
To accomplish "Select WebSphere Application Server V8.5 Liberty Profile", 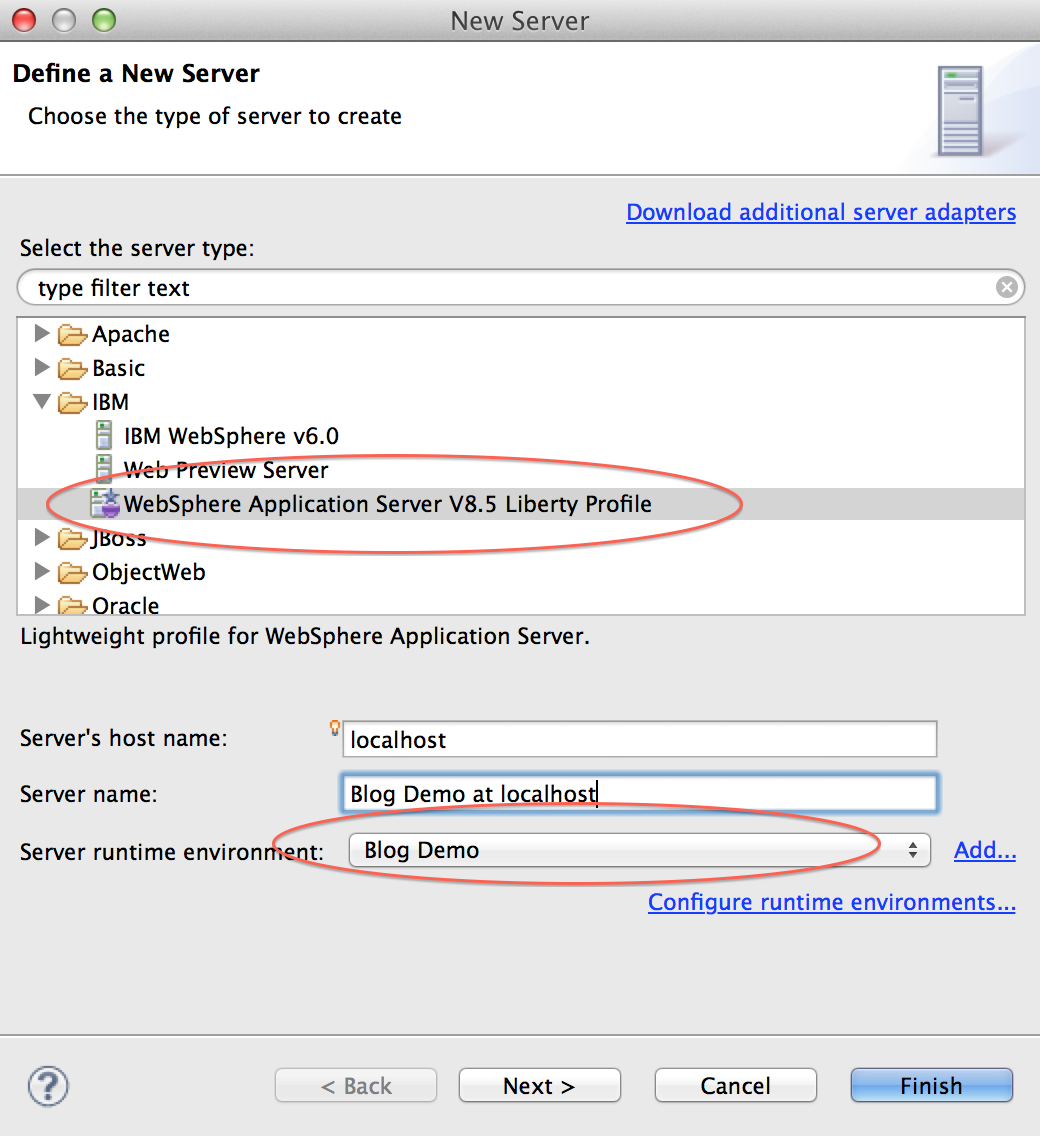I will 388,504.
